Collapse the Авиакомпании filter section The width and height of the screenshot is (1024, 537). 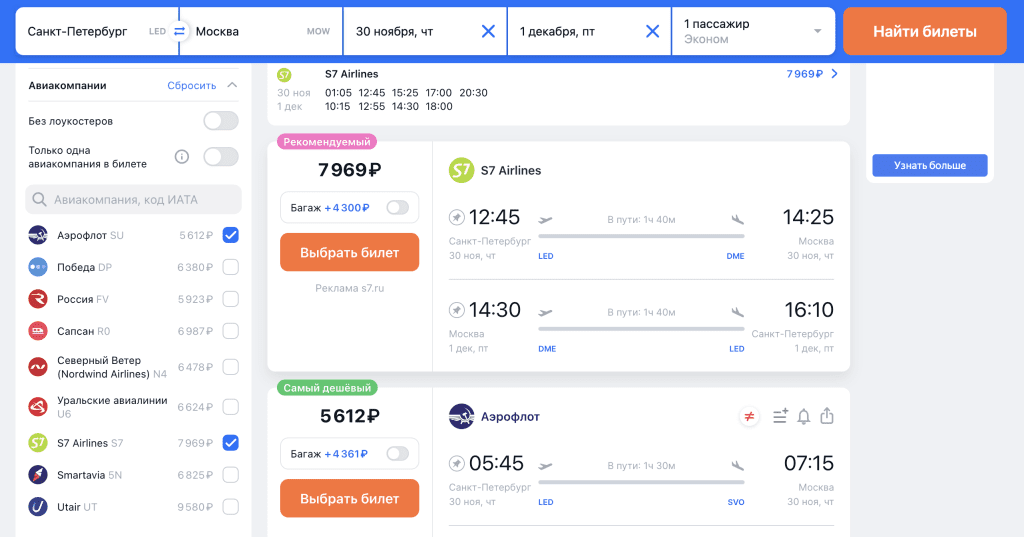coord(232,86)
